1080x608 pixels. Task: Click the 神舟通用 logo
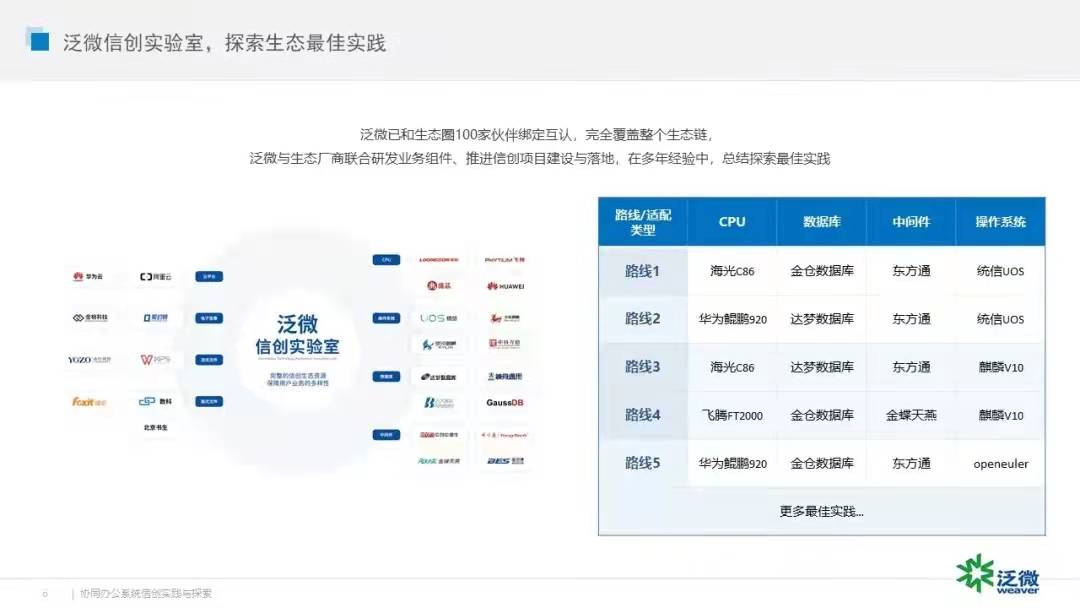click(505, 377)
